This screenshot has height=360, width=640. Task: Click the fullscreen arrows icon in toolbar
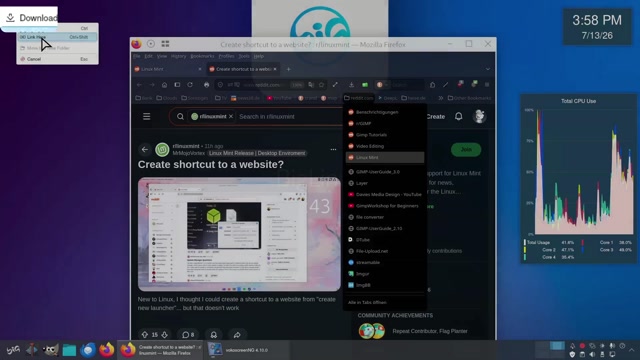pos(335,85)
